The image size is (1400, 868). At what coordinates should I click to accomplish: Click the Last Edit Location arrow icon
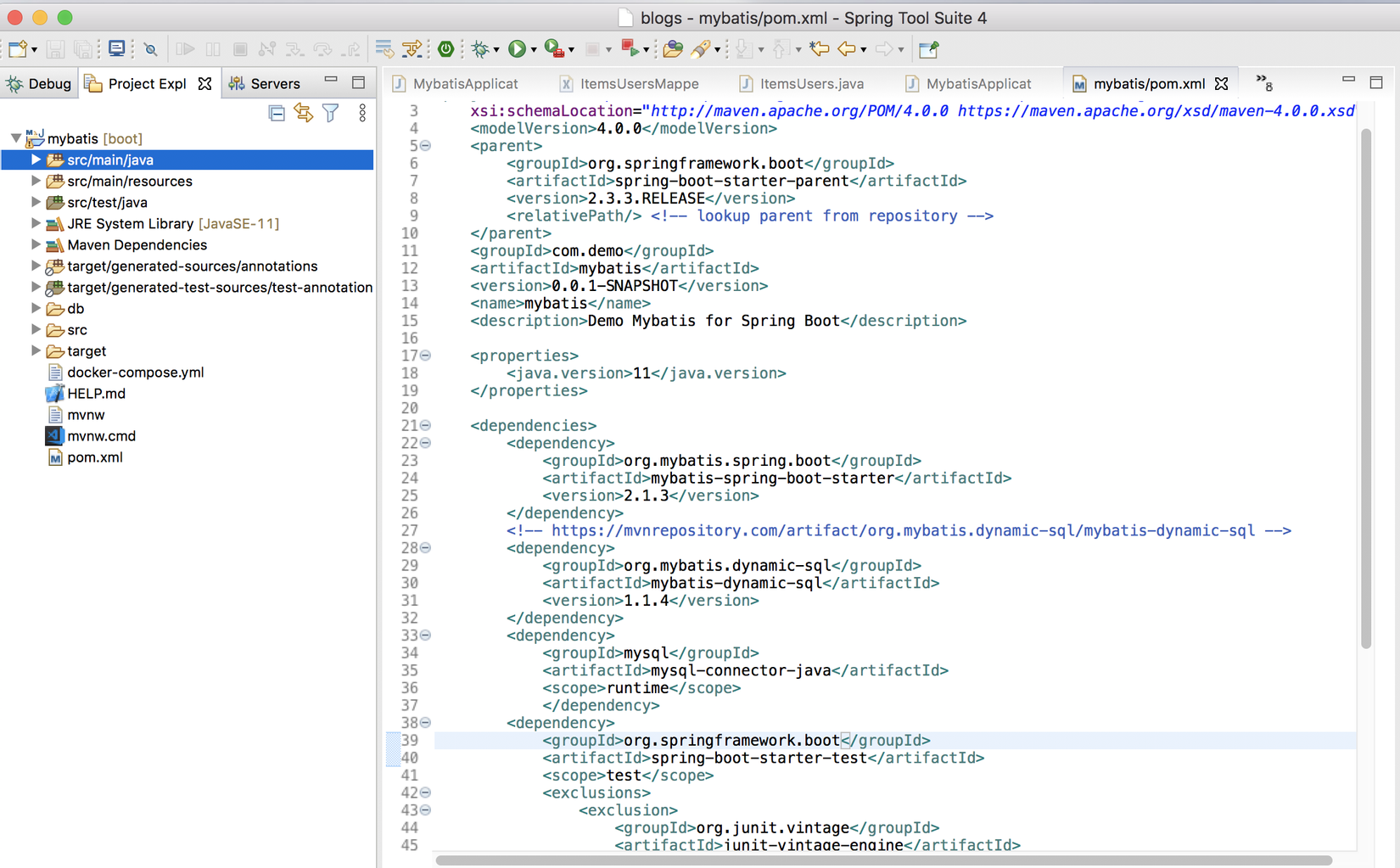point(819,49)
